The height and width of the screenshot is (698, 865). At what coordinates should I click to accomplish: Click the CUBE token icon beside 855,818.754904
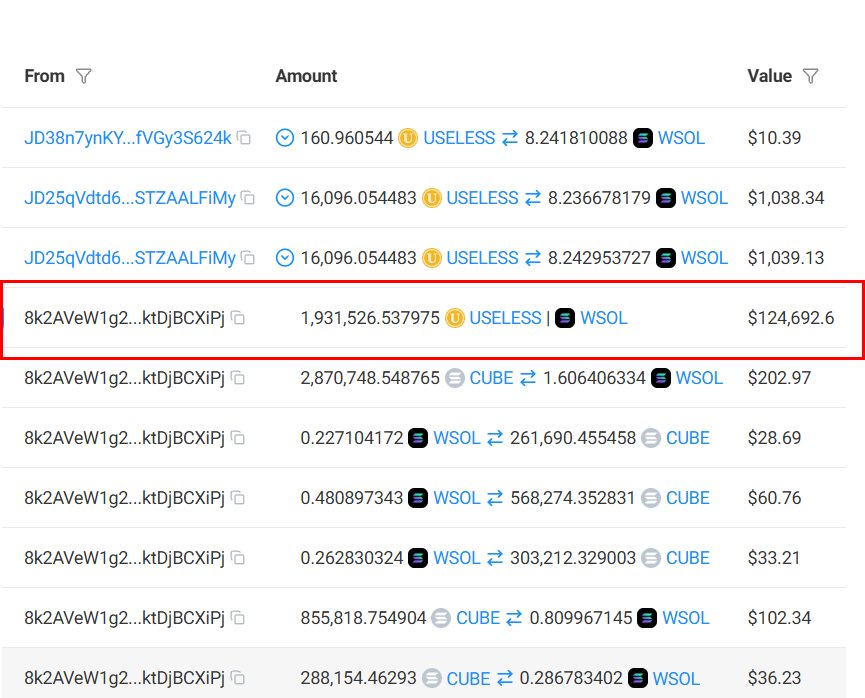pos(441,618)
